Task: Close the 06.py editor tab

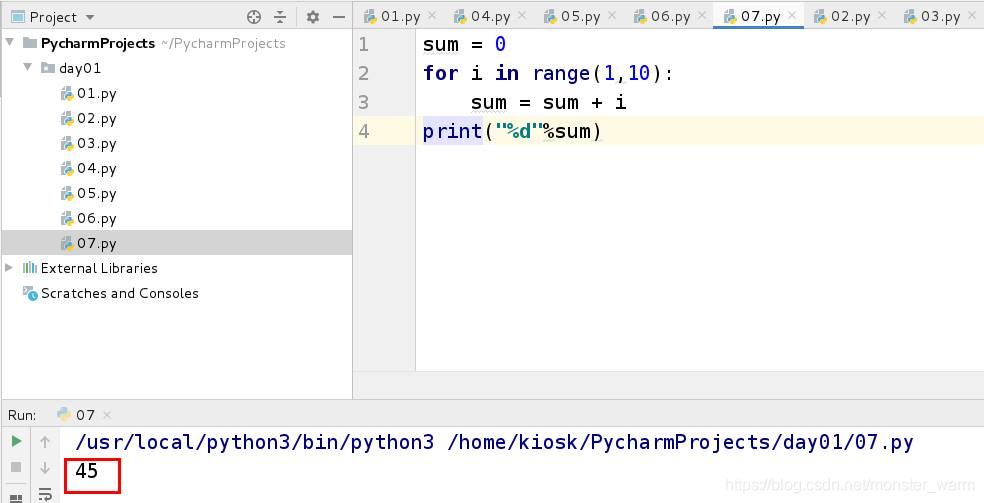Action: pyautogui.click(x=702, y=15)
